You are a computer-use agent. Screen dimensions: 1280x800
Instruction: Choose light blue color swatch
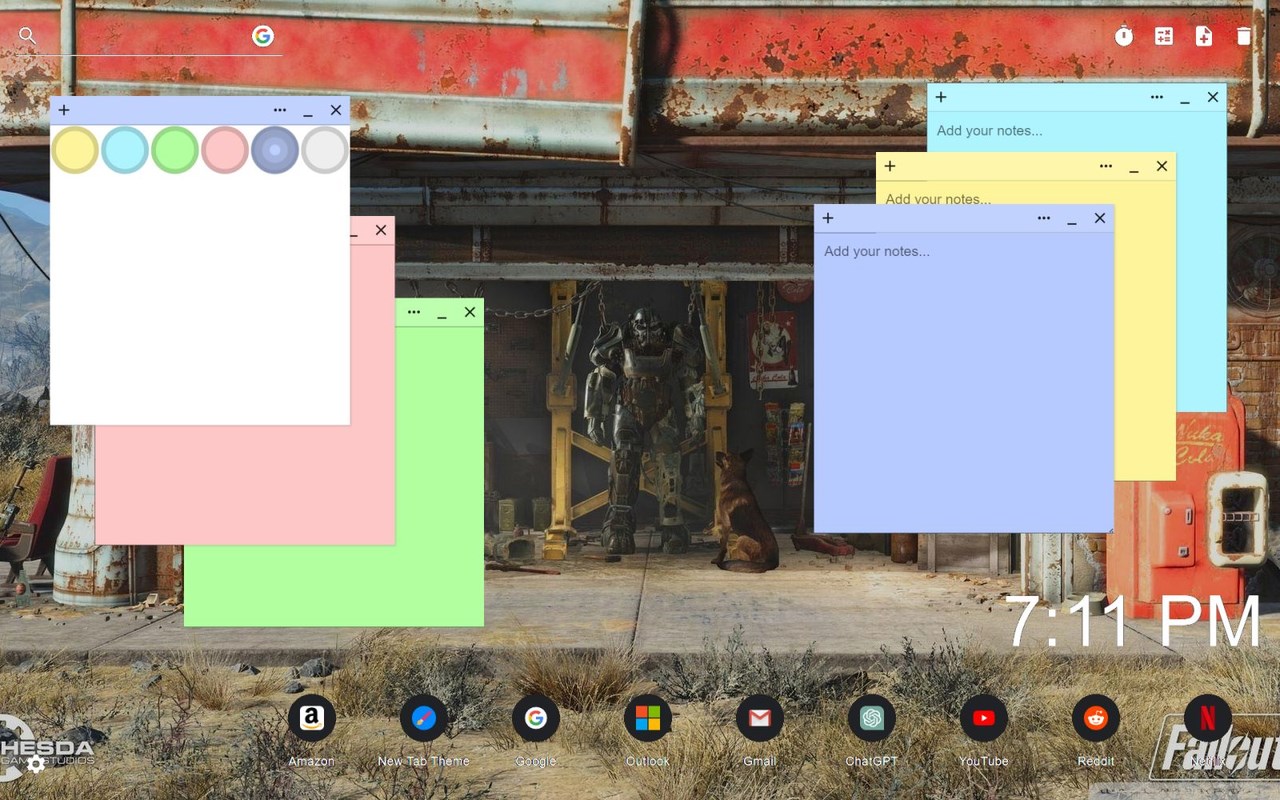(x=125, y=150)
